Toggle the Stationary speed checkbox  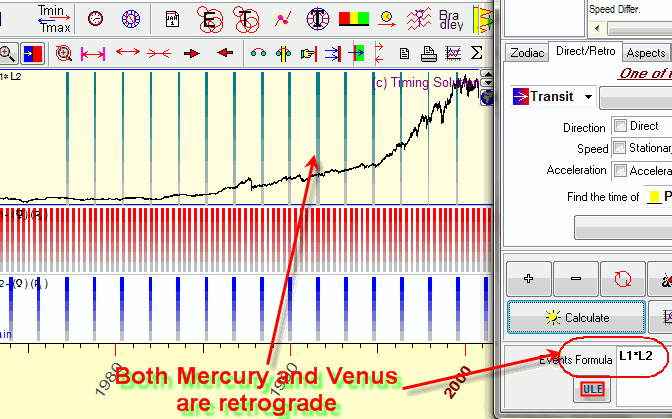click(622, 148)
